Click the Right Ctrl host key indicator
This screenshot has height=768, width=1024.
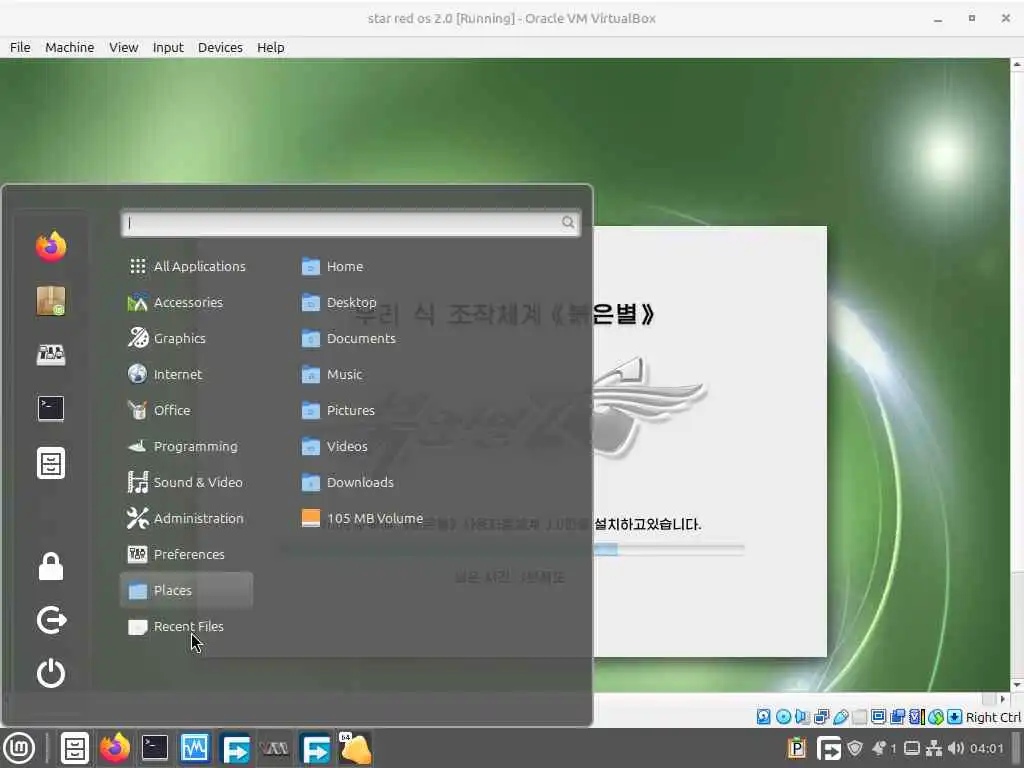click(993, 717)
